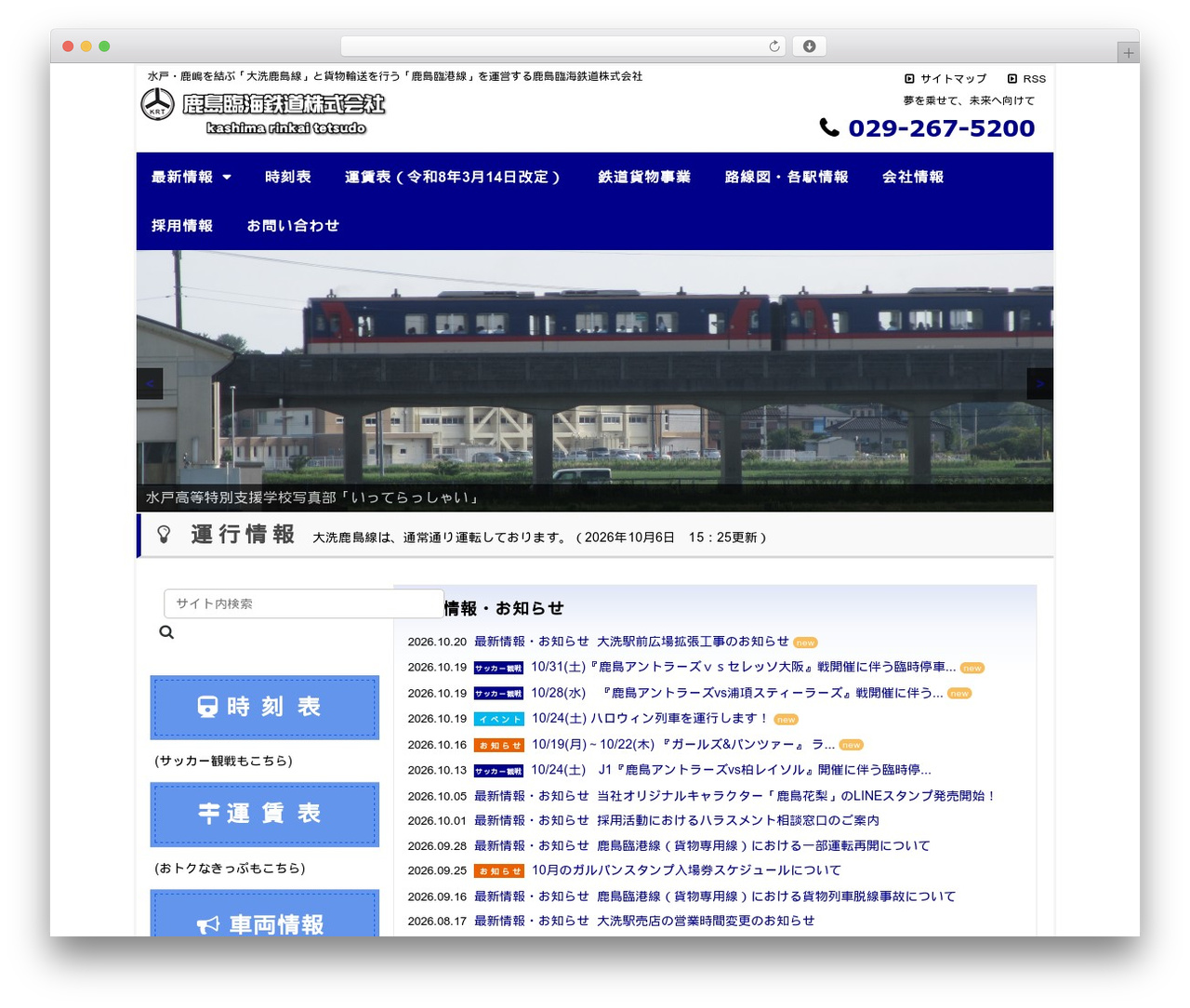
Task: Open 大洗駅前広場拡張工事のお知らせ news
Action: (x=693, y=642)
